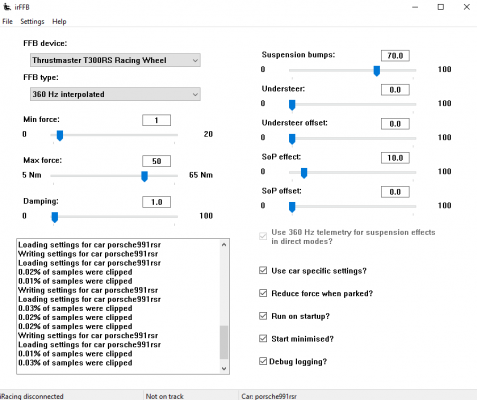Maximize the irFFB window
The width and height of the screenshot is (477, 400).
click(x=441, y=7)
